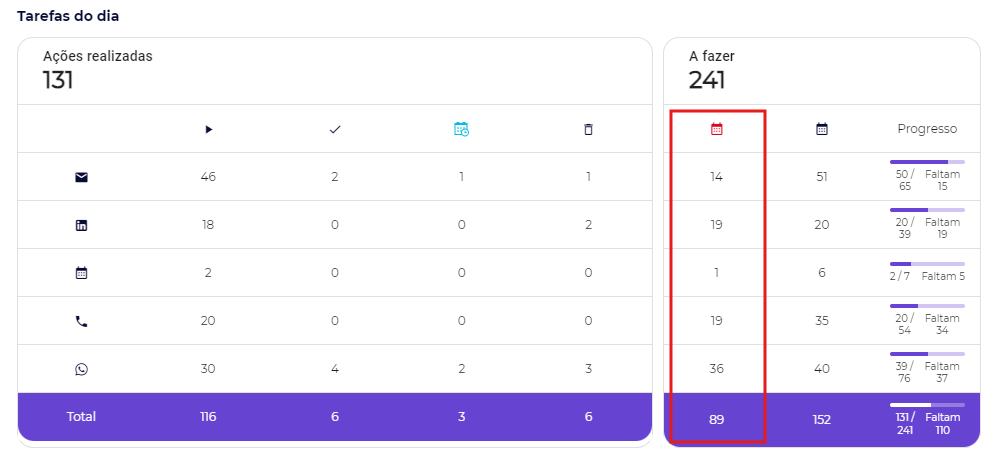The height and width of the screenshot is (458, 991).
Task: Select the WhatsApp row icon
Action: pyautogui.click(x=82, y=369)
